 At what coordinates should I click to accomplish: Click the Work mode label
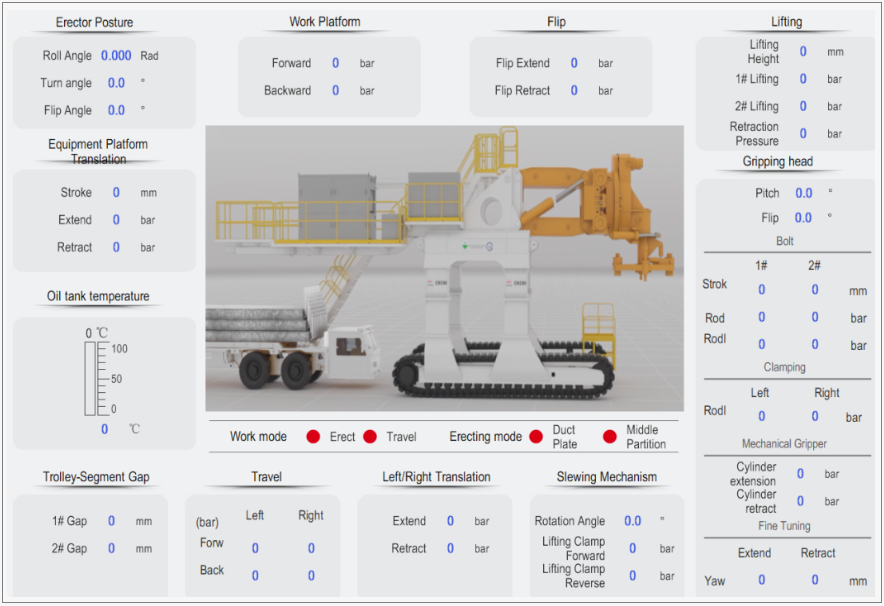tap(258, 437)
